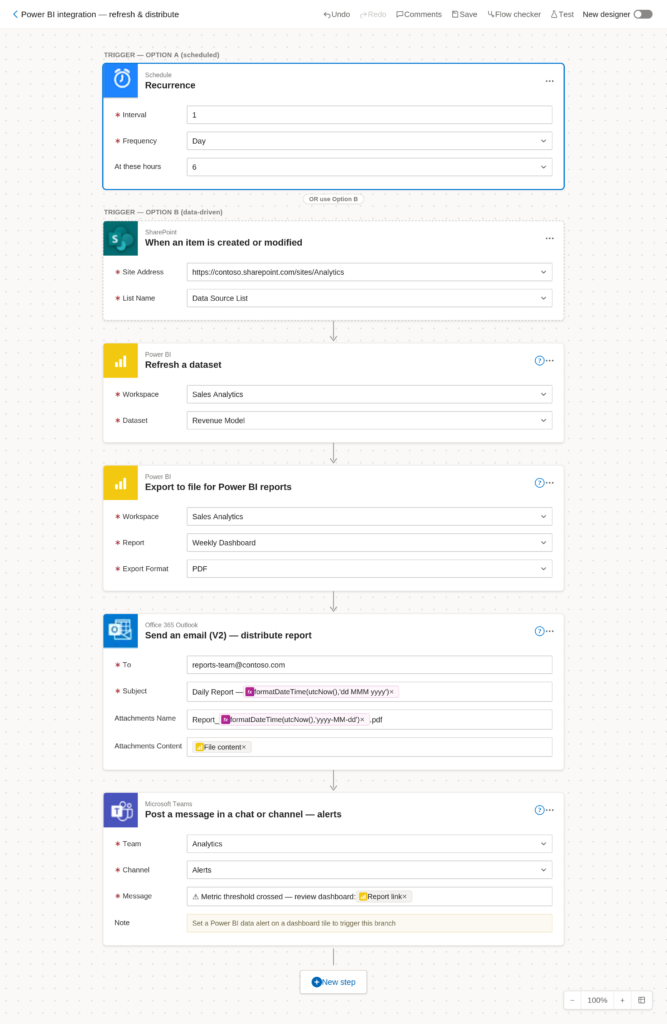The height and width of the screenshot is (1024, 667).
Task: Open help for Send an email step
Action: [x=539, y=631]
